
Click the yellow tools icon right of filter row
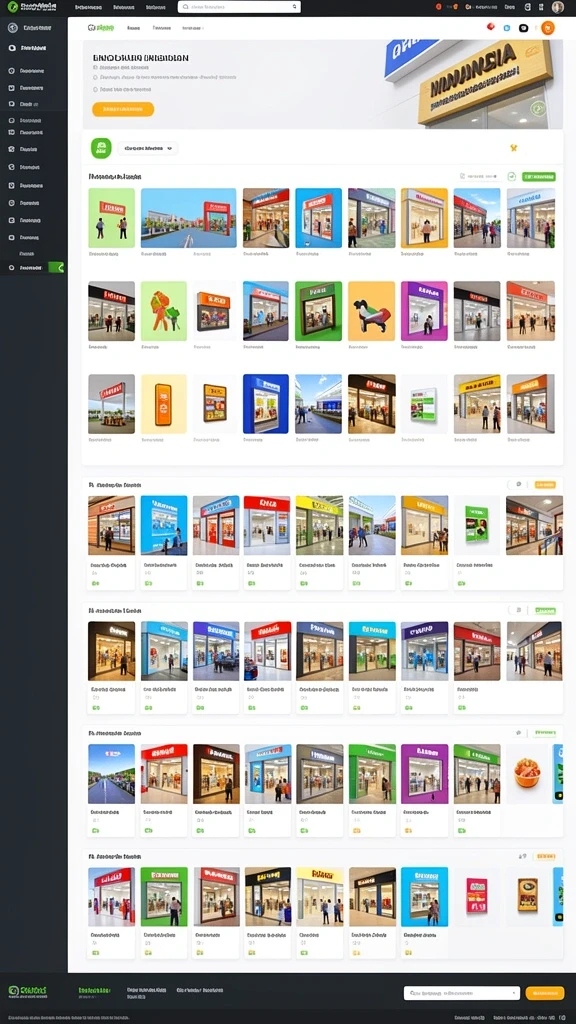click(x=513, y=148)
